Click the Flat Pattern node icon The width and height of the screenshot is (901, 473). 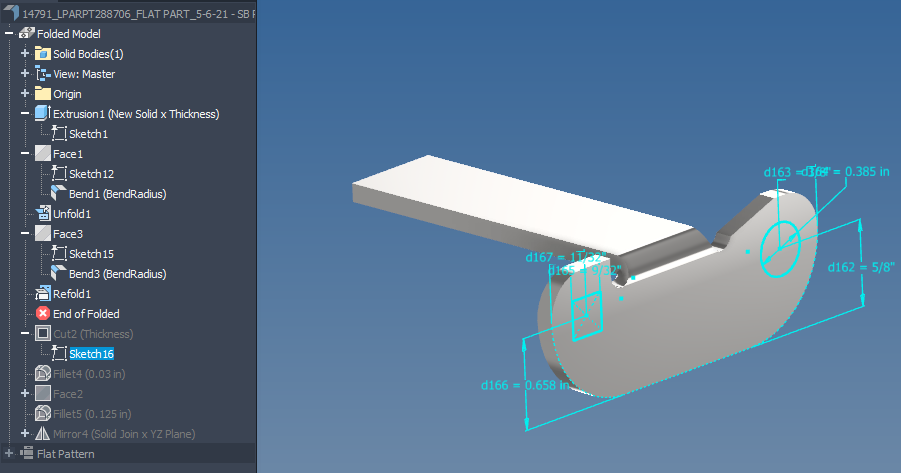[26, 453]
